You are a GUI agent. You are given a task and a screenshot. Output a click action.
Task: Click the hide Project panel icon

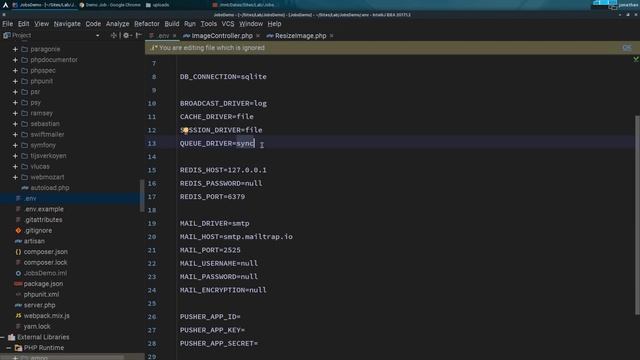[x=138, y=36]
